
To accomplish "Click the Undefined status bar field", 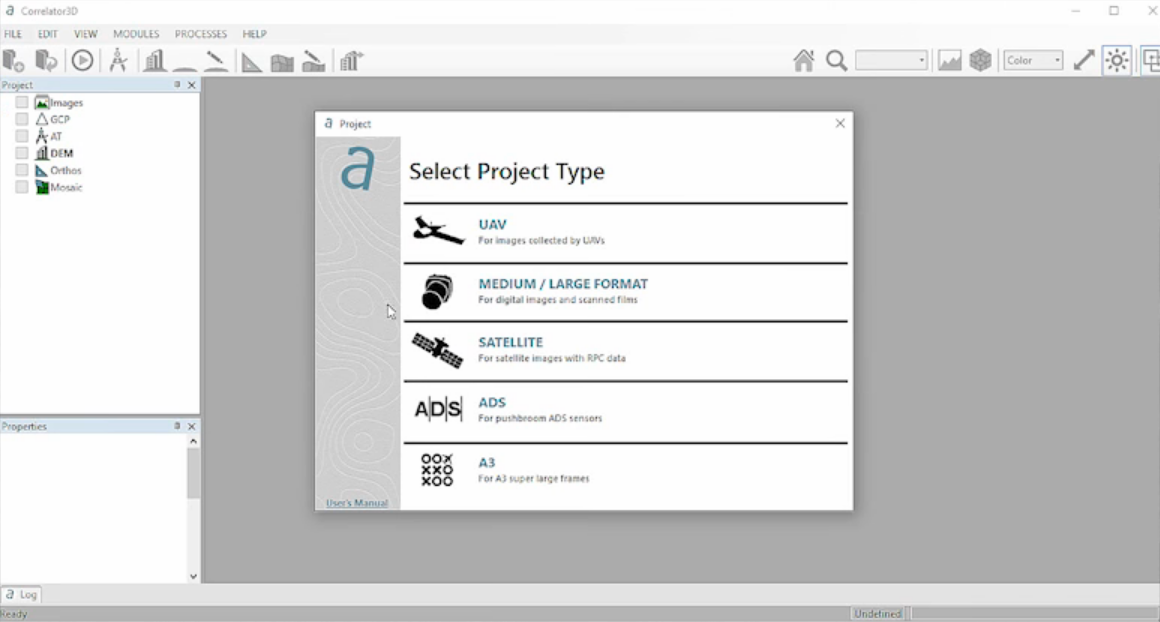I will click(x=878, y=614).
